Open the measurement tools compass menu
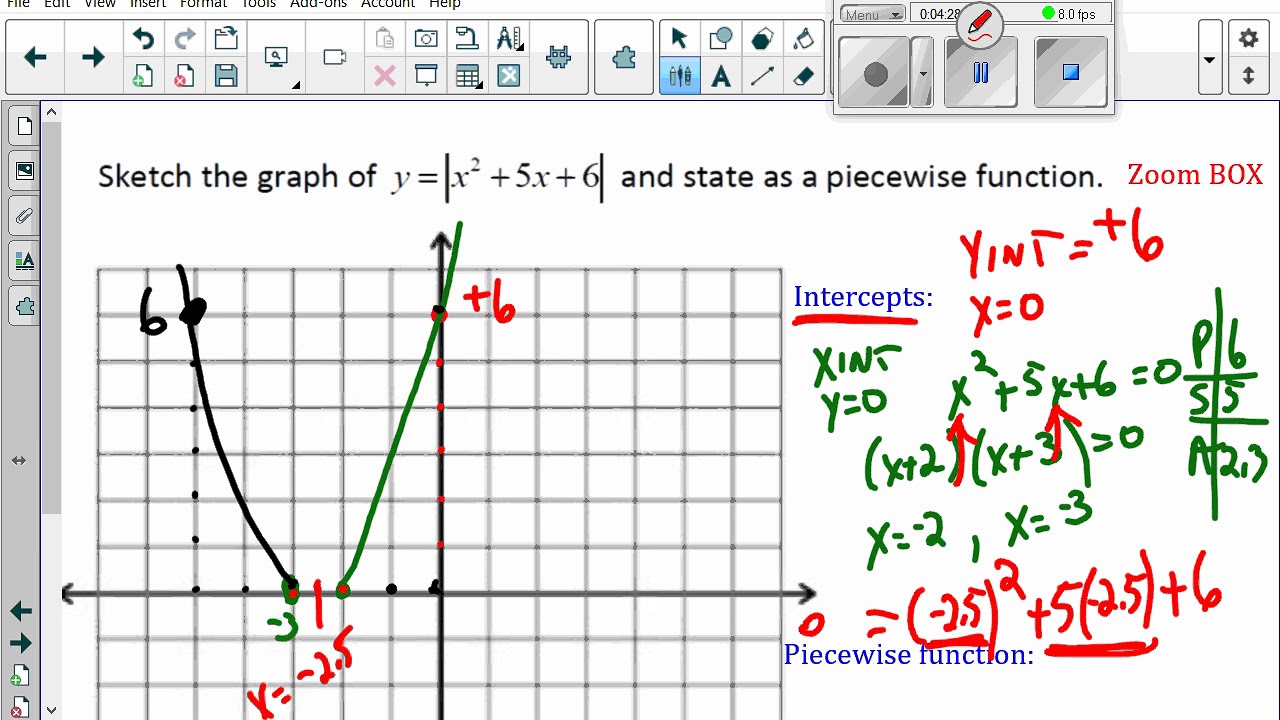 coord(509,39)
